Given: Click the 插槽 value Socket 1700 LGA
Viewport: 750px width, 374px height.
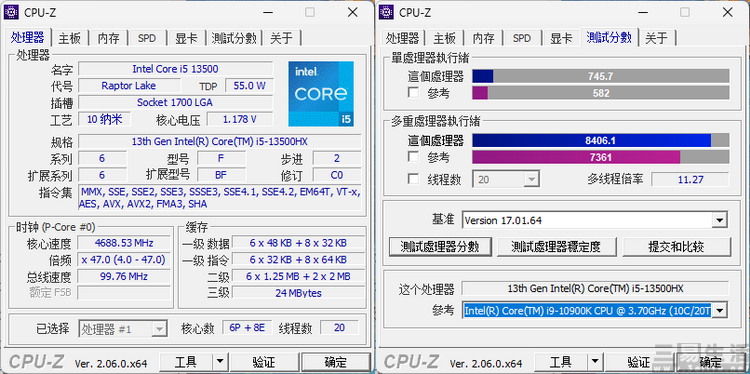Looking at the screenshot, I should pos(176,102).
